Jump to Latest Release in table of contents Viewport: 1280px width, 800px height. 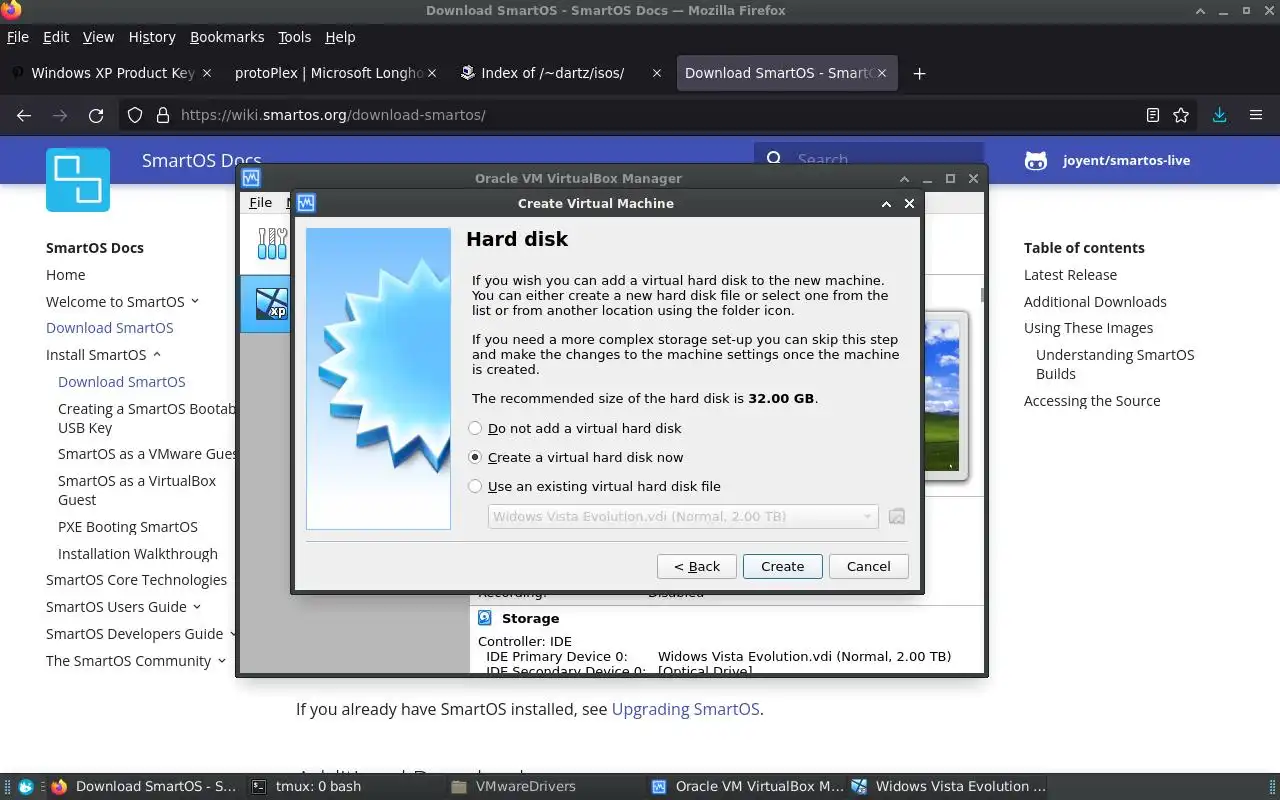[1070, 275]
